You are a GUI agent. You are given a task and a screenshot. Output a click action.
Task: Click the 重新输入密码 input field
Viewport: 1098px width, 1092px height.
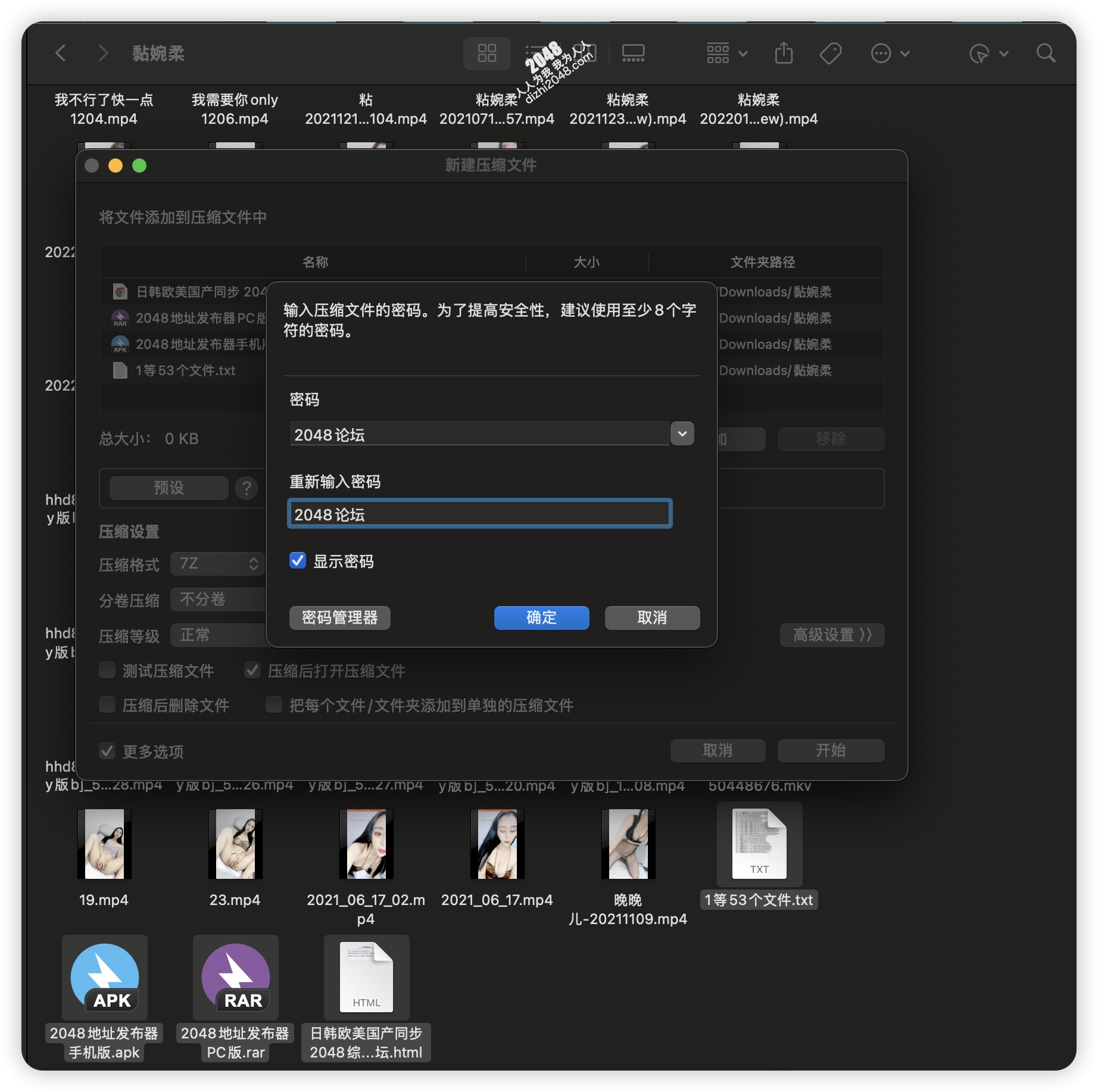479,514
